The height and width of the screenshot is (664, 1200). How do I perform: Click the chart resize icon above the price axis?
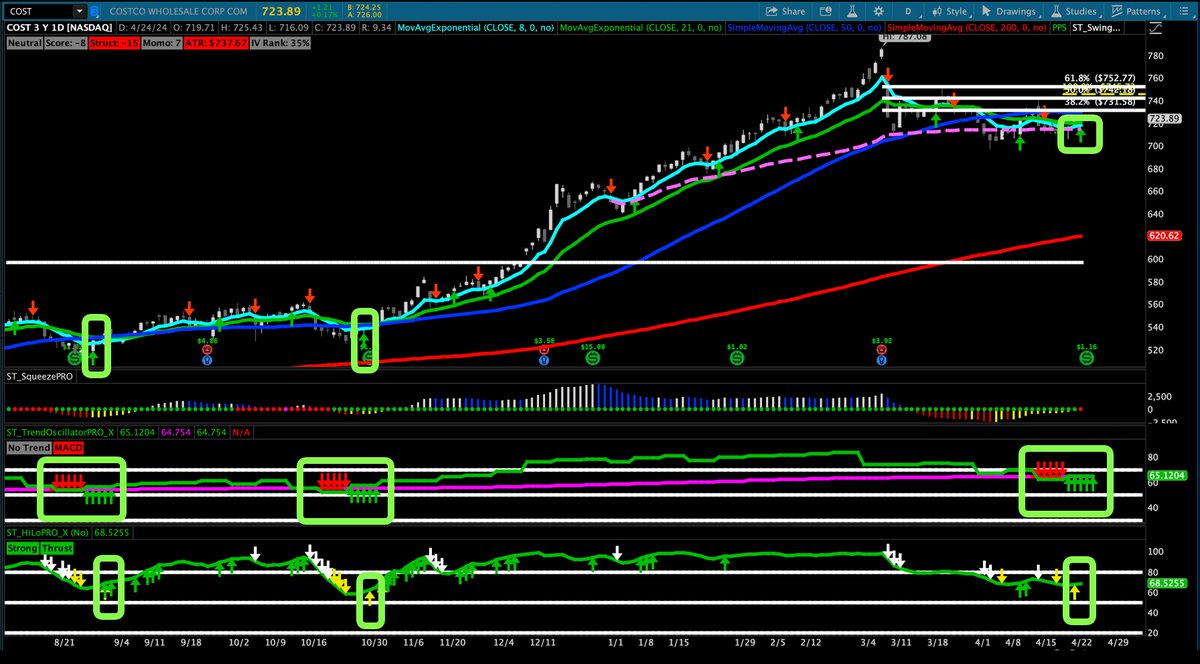[x=1157, y=29]
